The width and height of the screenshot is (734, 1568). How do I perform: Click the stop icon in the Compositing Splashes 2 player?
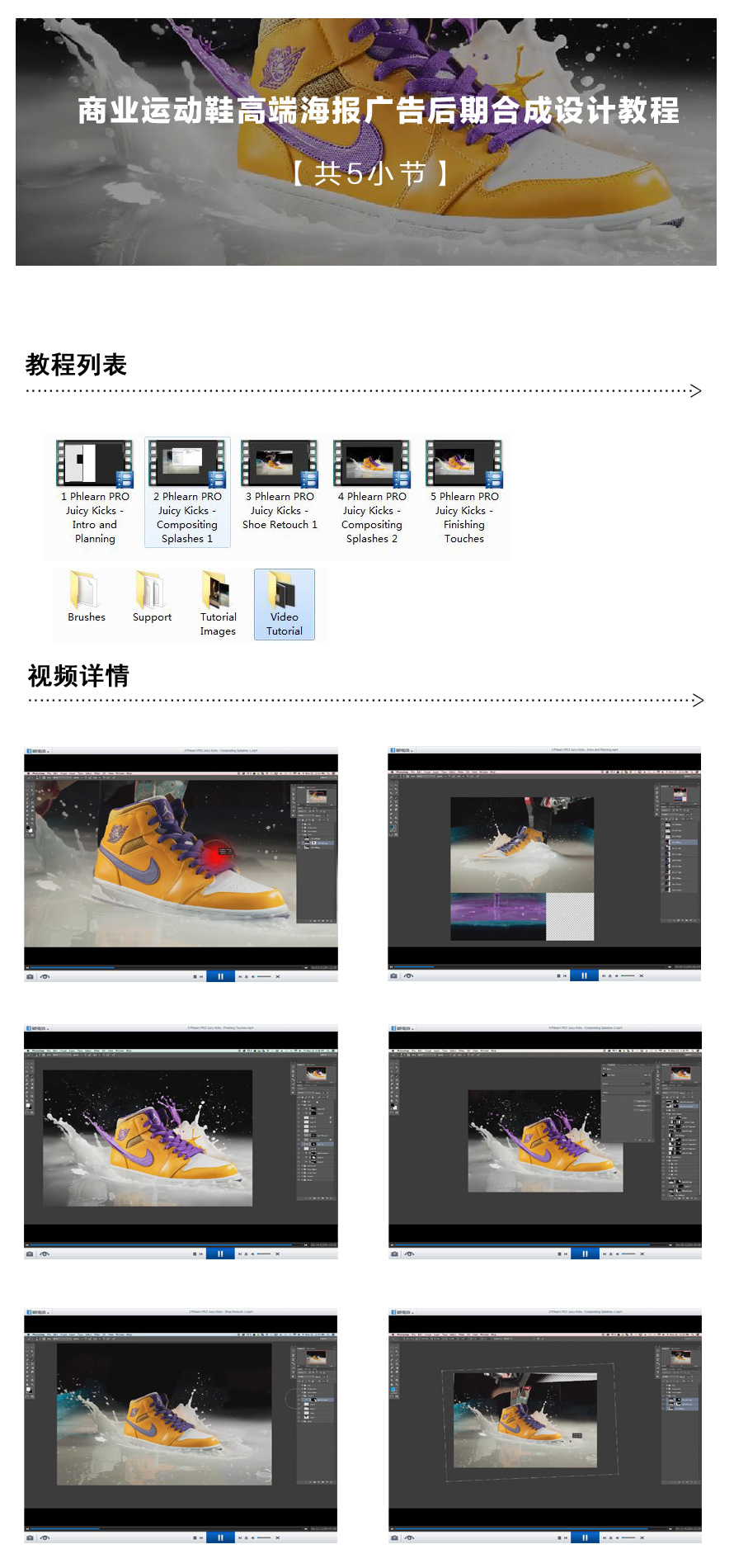tap(559, 1254)
